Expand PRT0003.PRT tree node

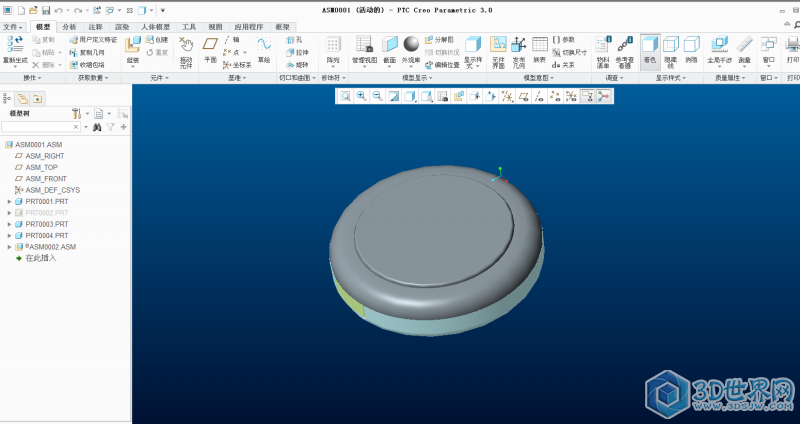(x=9, y=224)
